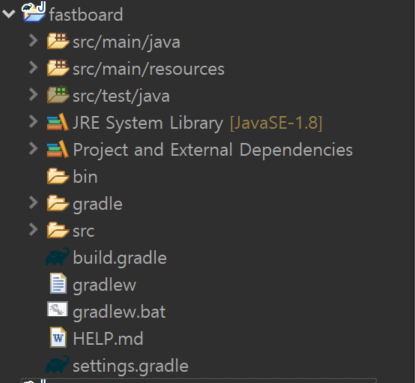Click the fastboard Gradle project icon
Image resolution: width=415 pixels, height=383 pixels.
pos(34,12)
